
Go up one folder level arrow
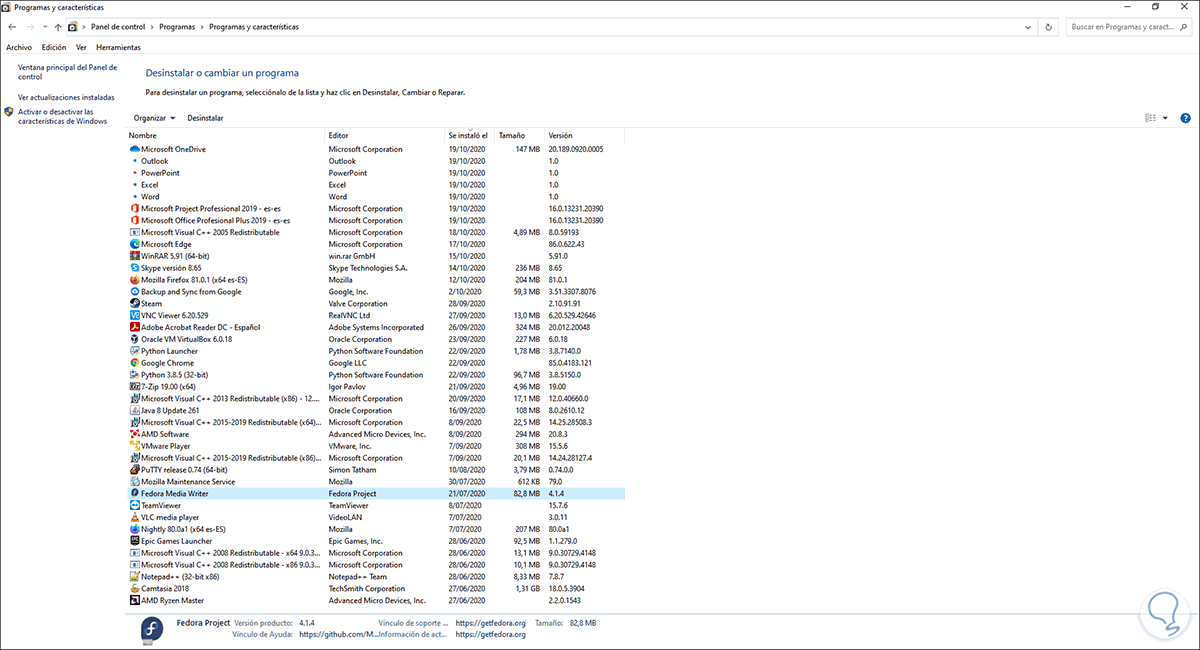pos(58,27)
